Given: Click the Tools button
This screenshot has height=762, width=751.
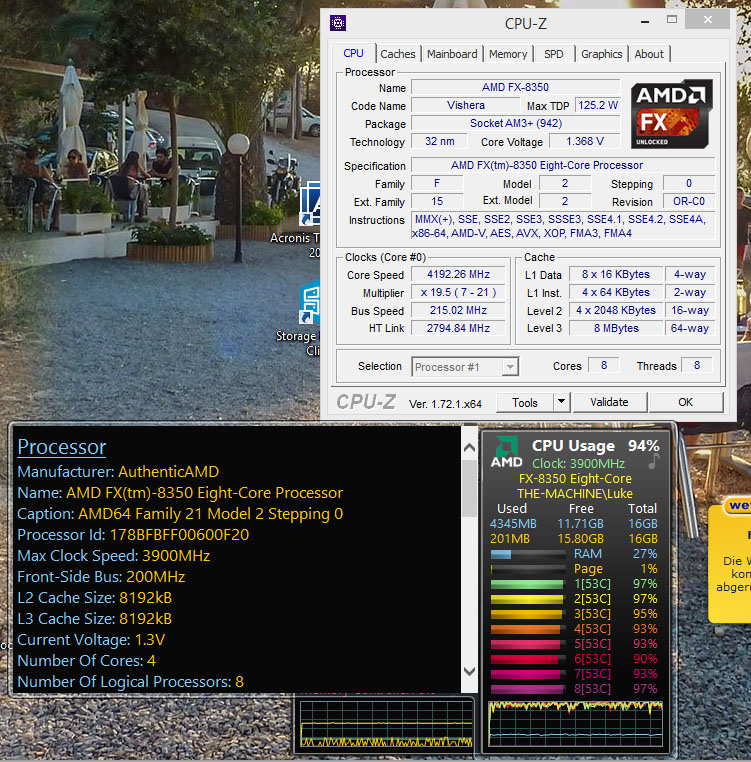Looking at the screenshot, I should tap(525, 402).
